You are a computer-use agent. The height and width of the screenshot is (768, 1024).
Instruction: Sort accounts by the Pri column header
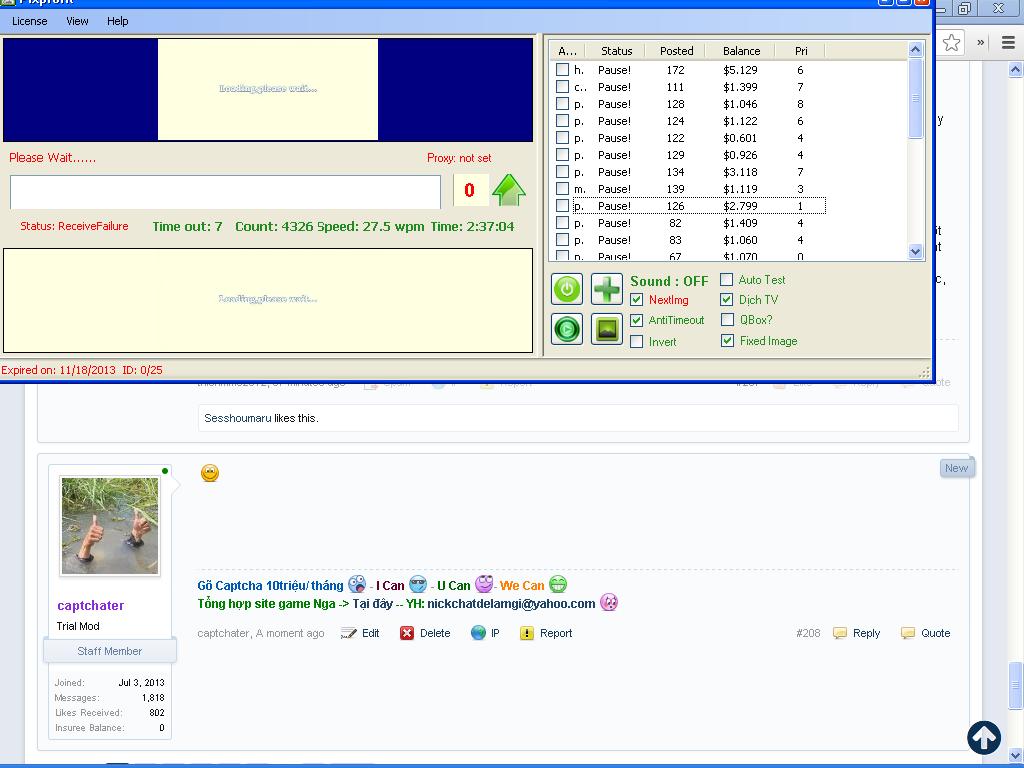801,51
